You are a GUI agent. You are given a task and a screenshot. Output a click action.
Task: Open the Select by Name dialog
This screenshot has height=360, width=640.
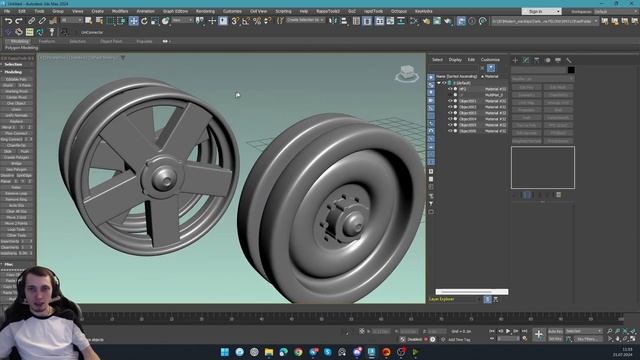99,21
